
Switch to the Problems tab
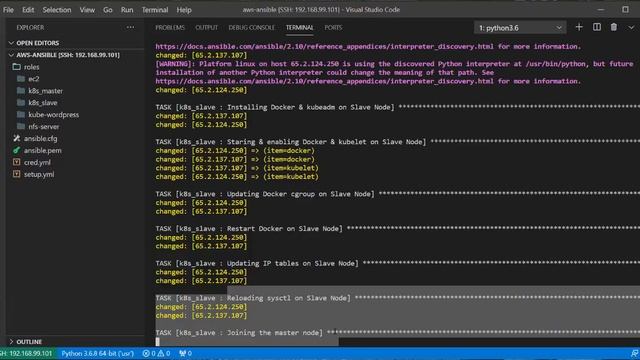(x=170, y=28)
